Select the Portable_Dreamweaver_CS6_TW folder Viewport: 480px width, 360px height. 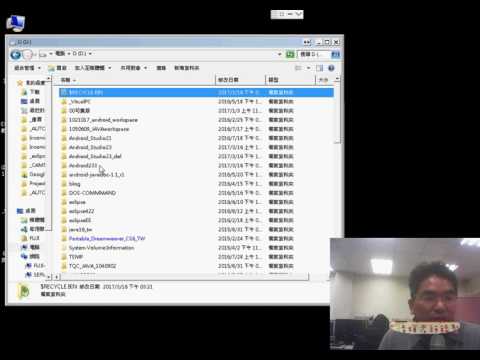pyautogui.click(x=107, y=239)
